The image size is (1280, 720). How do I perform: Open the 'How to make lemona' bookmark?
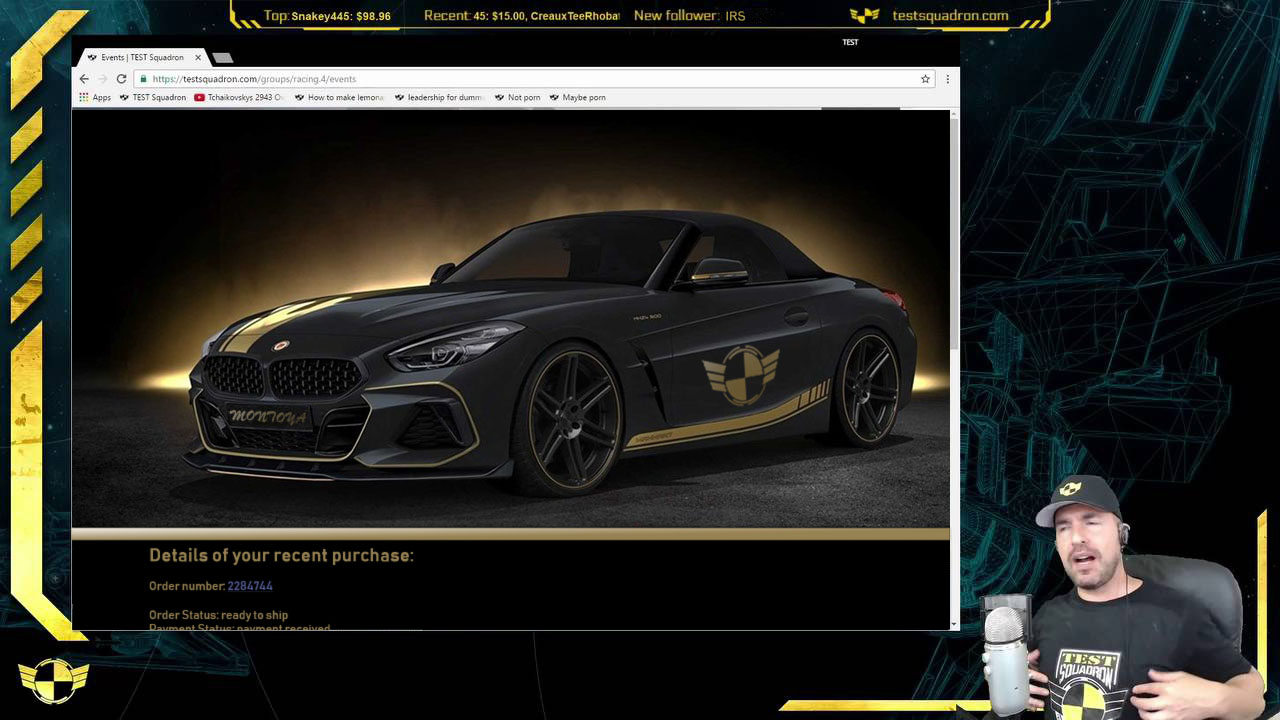tap(339, 97)
